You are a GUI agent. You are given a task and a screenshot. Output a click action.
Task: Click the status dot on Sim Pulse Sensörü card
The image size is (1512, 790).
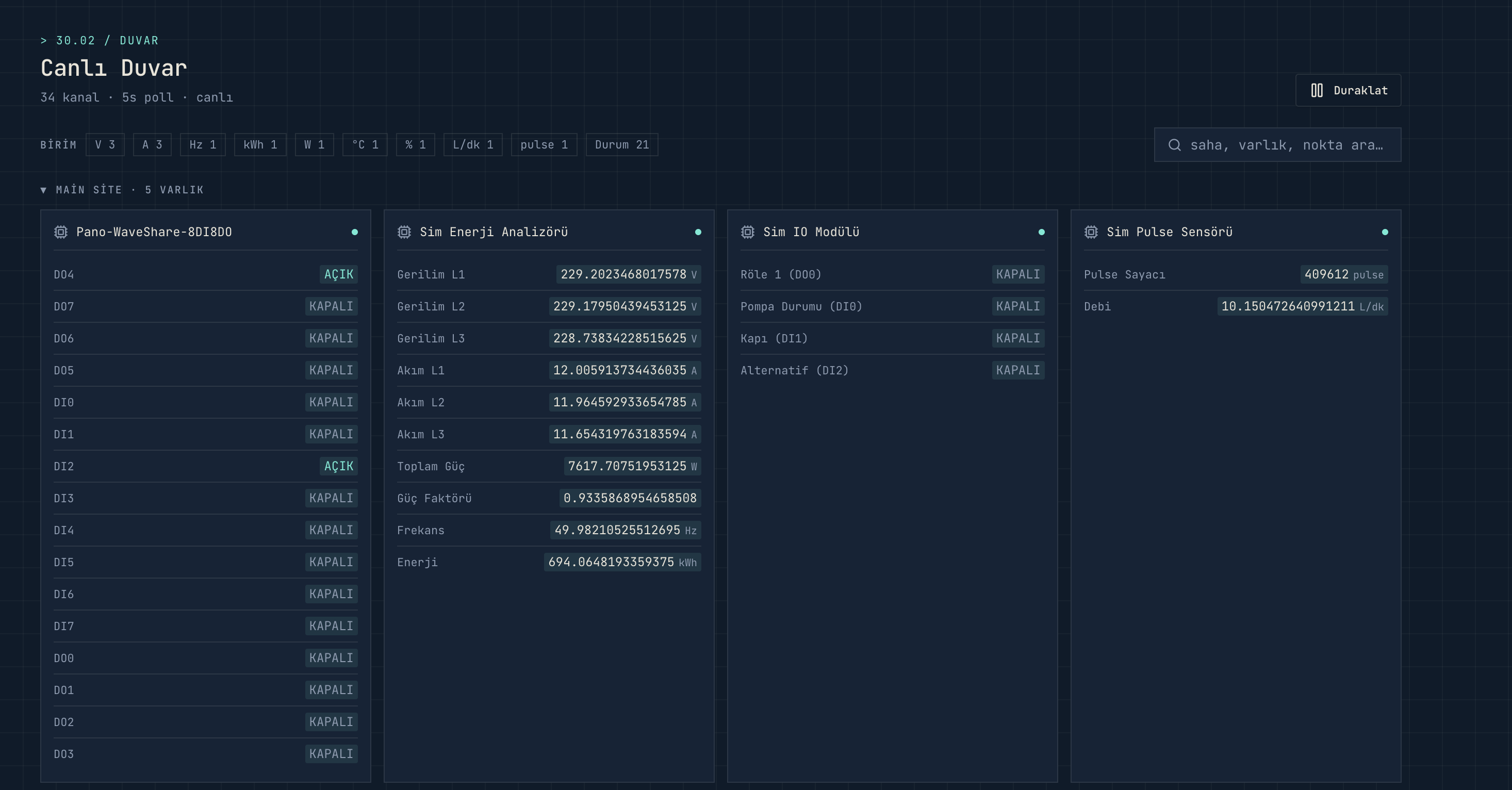click(1385, 232)
